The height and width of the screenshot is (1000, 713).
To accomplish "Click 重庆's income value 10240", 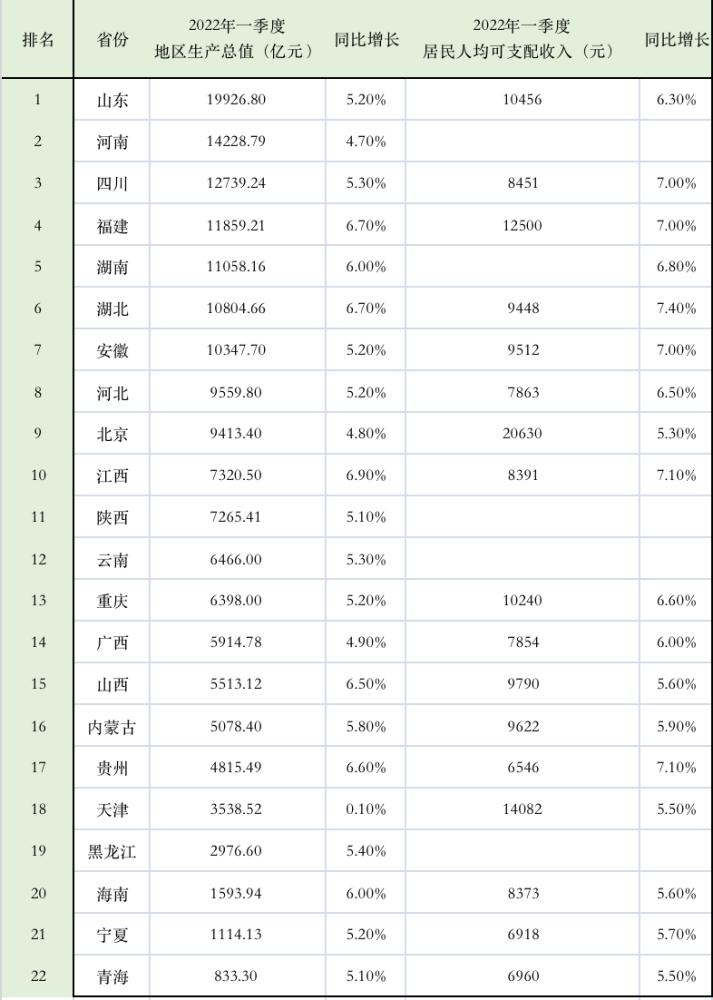I will 522,600.
